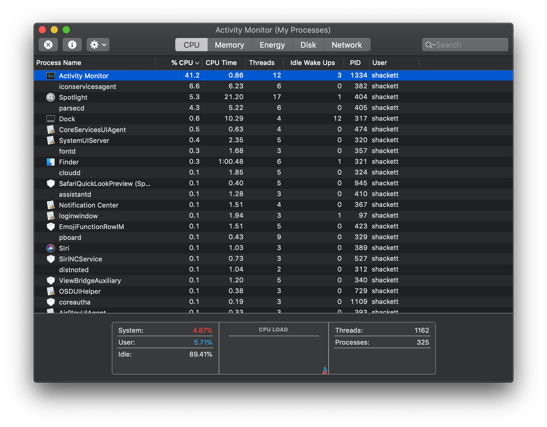This screenshot has width=547, height=427.
Task: Click the 21.20 CPU time value for Spotlight
Action: click(x=234, y=97)
